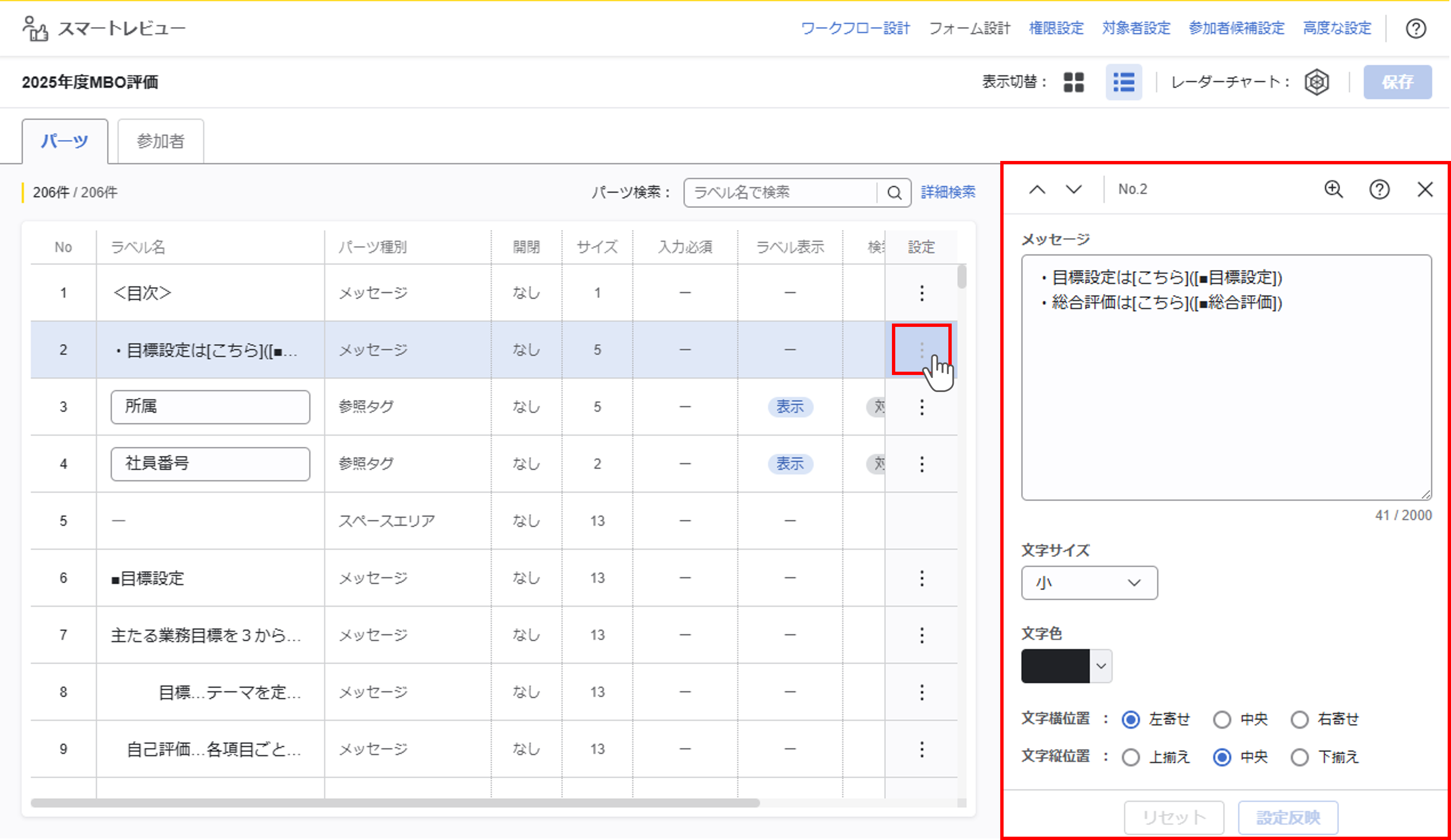Image resolution: width=1451 pixels, height=840 pixels.
Task: Switch to grid tile display view
Action: pyautogui.click(x=1073, y=82)
